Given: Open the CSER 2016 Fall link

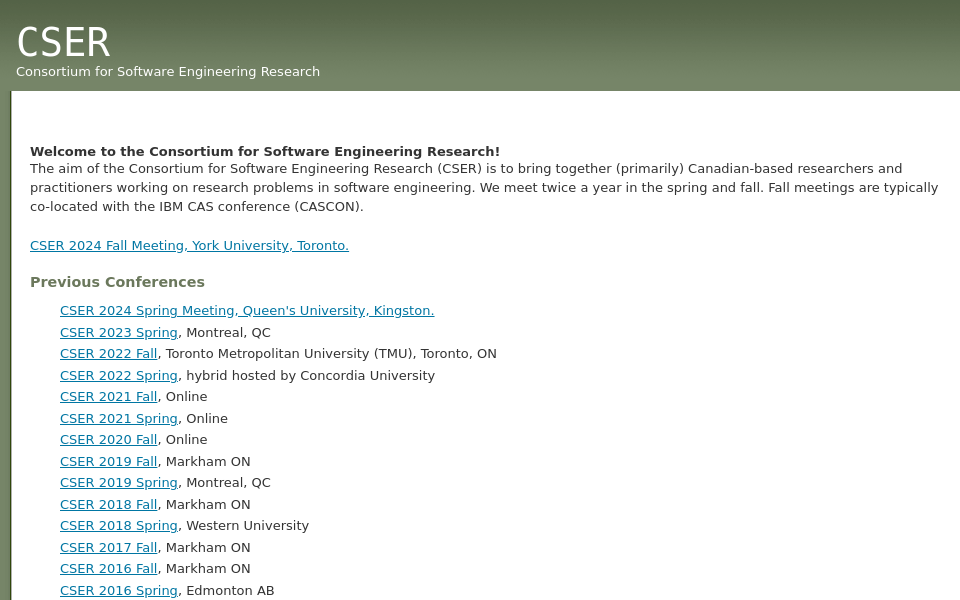Looking at the screenshot, I should [x=108, y=568].
